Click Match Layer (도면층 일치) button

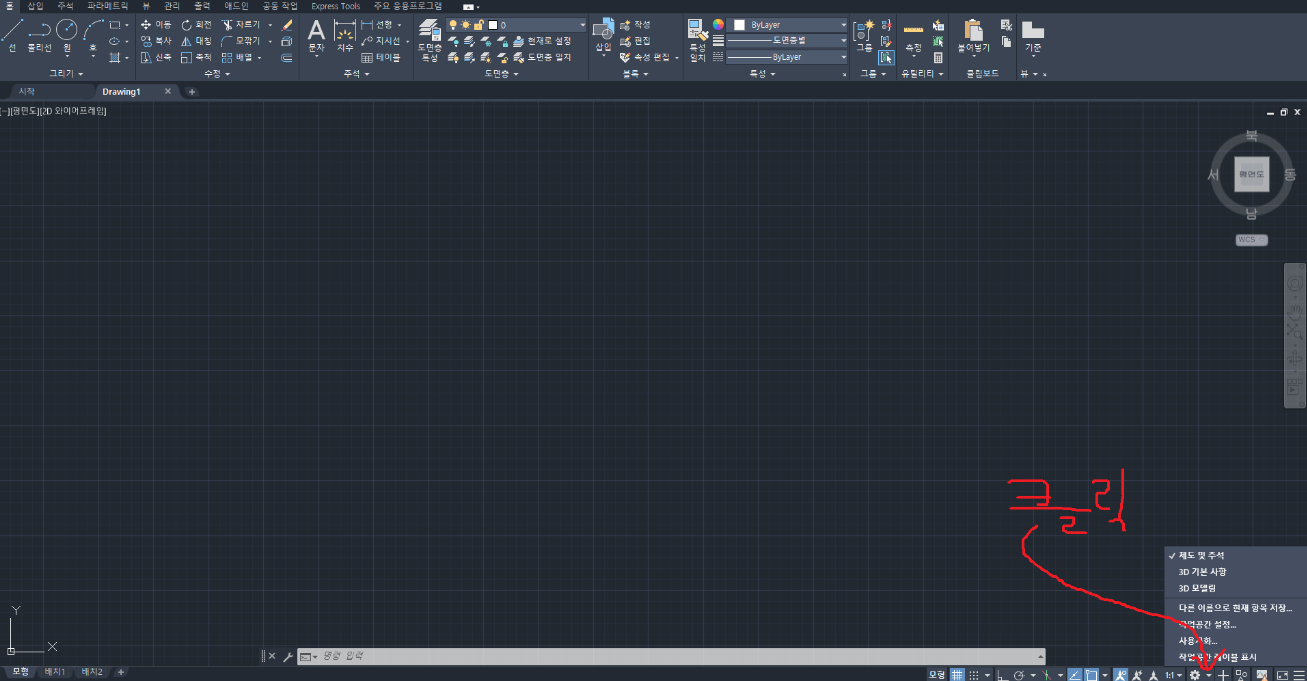(540, 57)
